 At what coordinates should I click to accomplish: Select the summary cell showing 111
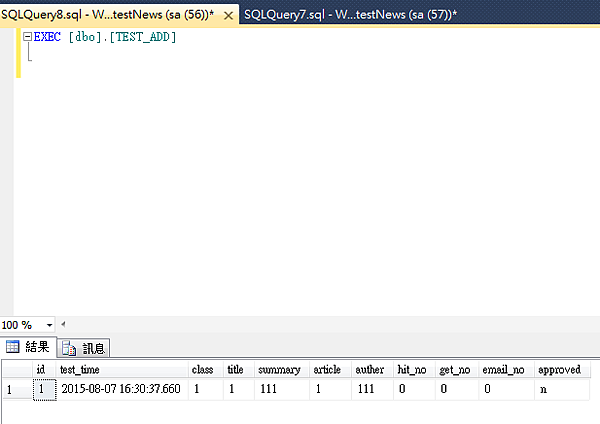(x=282, y=390)
